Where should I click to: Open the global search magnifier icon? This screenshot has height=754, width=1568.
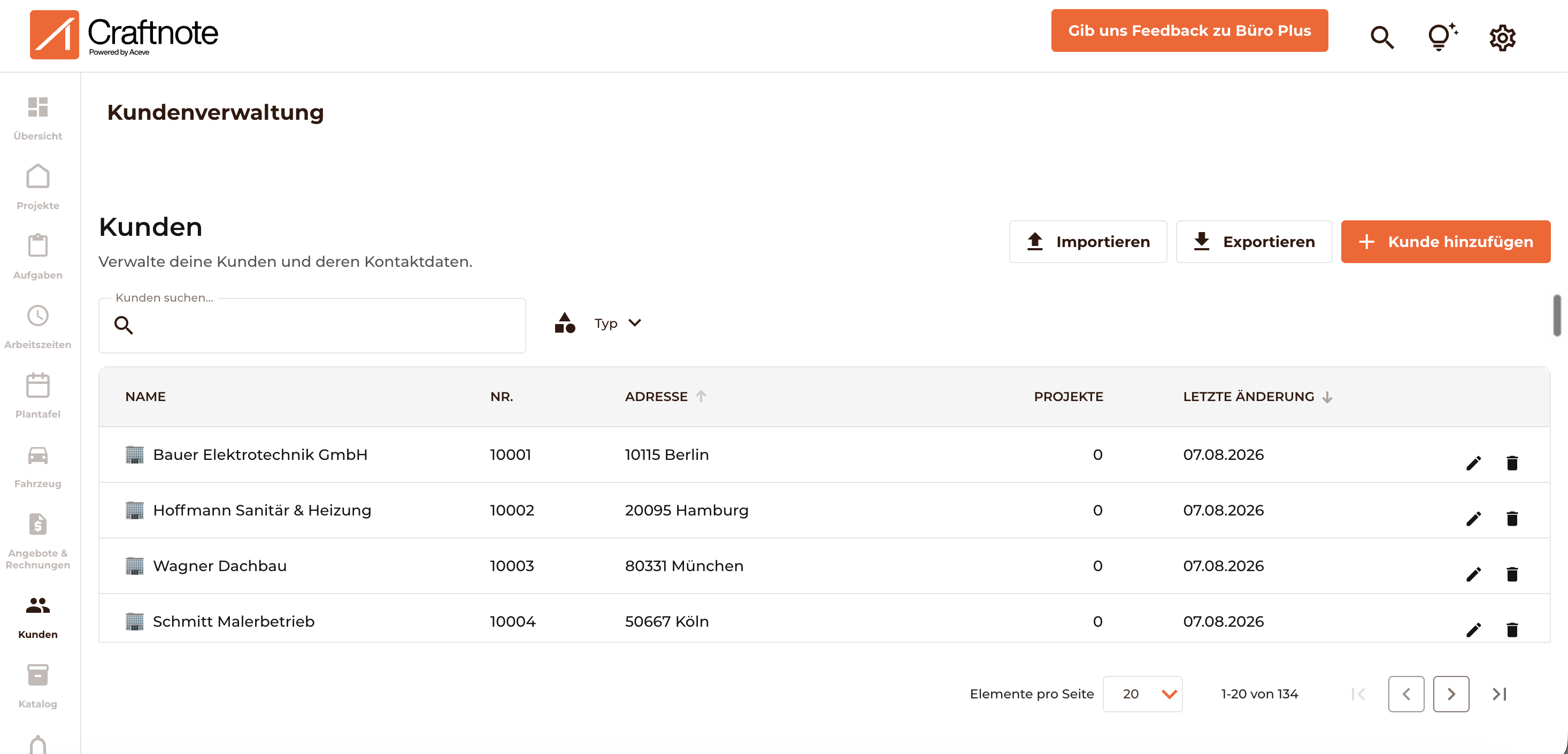pyautogui.click(x=1382, y=37)
